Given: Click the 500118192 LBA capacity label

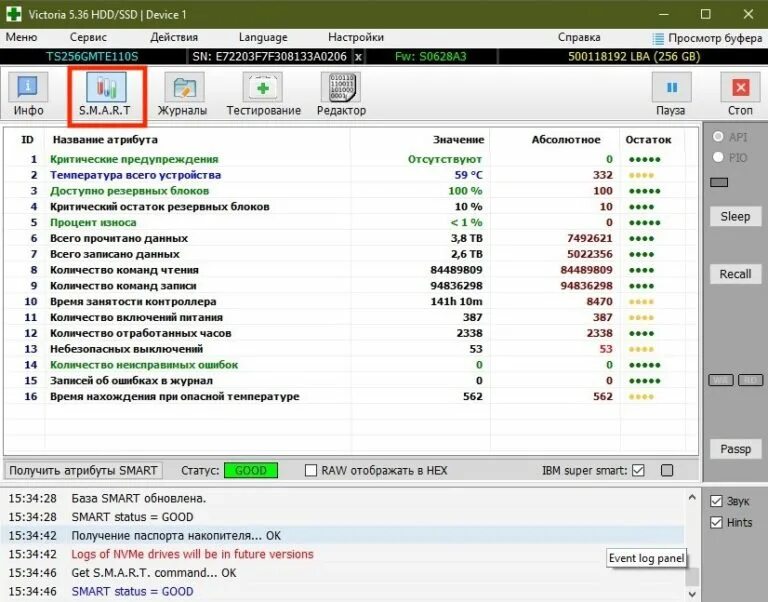Looking at the screenshot, I should click(634, 57).
